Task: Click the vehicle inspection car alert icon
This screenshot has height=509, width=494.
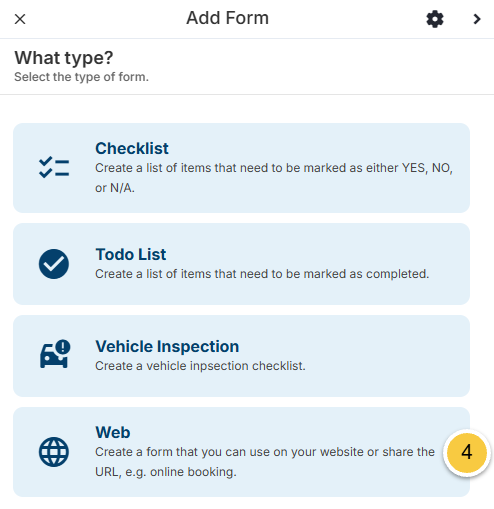Action: click(x=55, y=354)
